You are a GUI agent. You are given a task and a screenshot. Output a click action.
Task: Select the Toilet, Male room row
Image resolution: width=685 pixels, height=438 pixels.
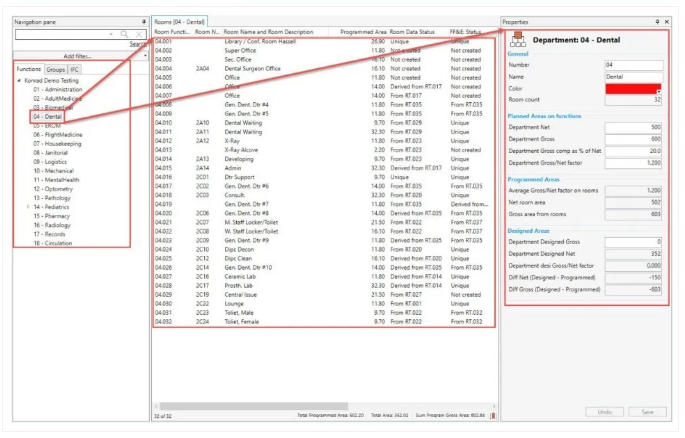click(324, 313)
